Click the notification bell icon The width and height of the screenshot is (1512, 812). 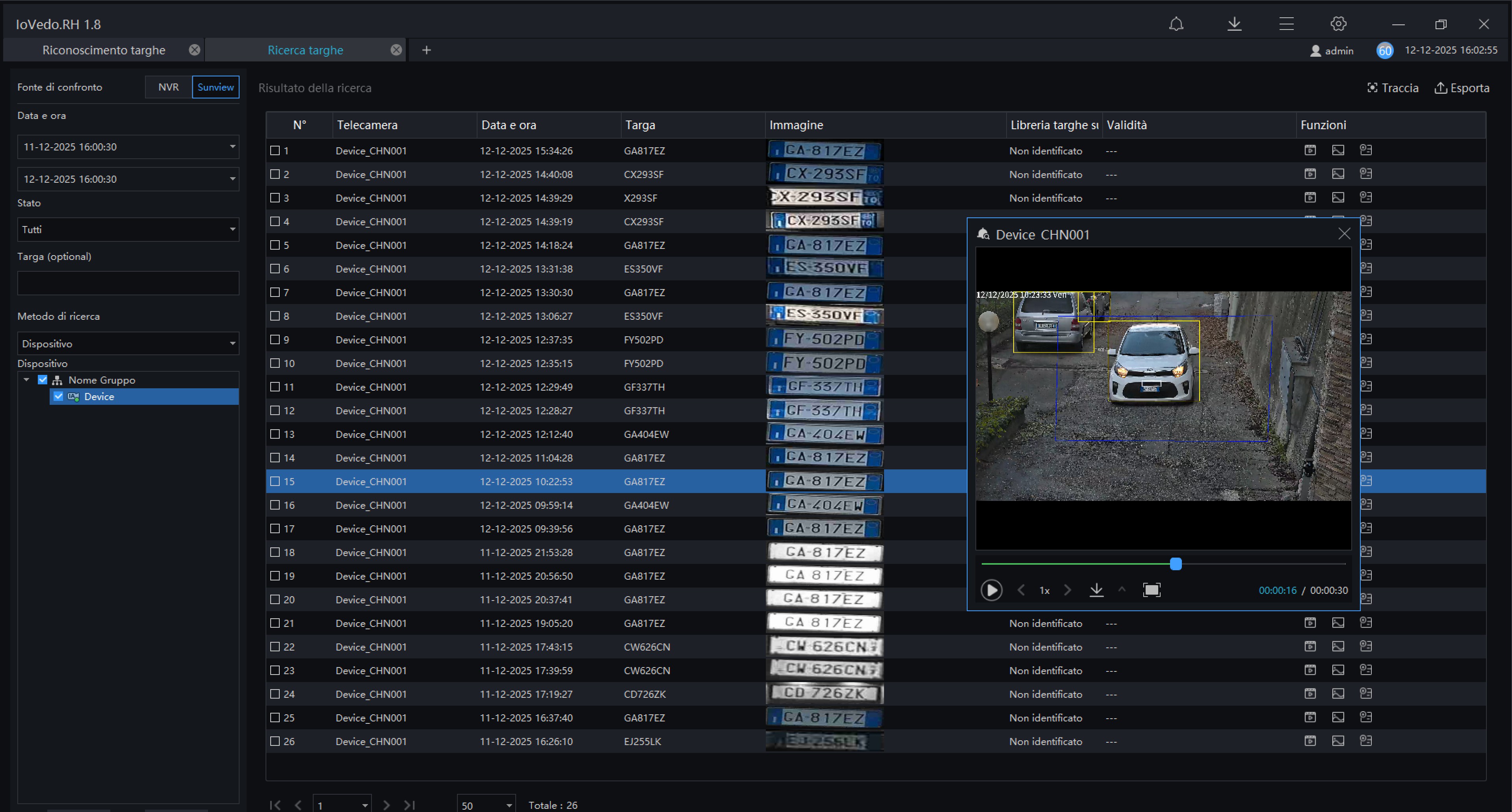click(x=1176, y=24)
